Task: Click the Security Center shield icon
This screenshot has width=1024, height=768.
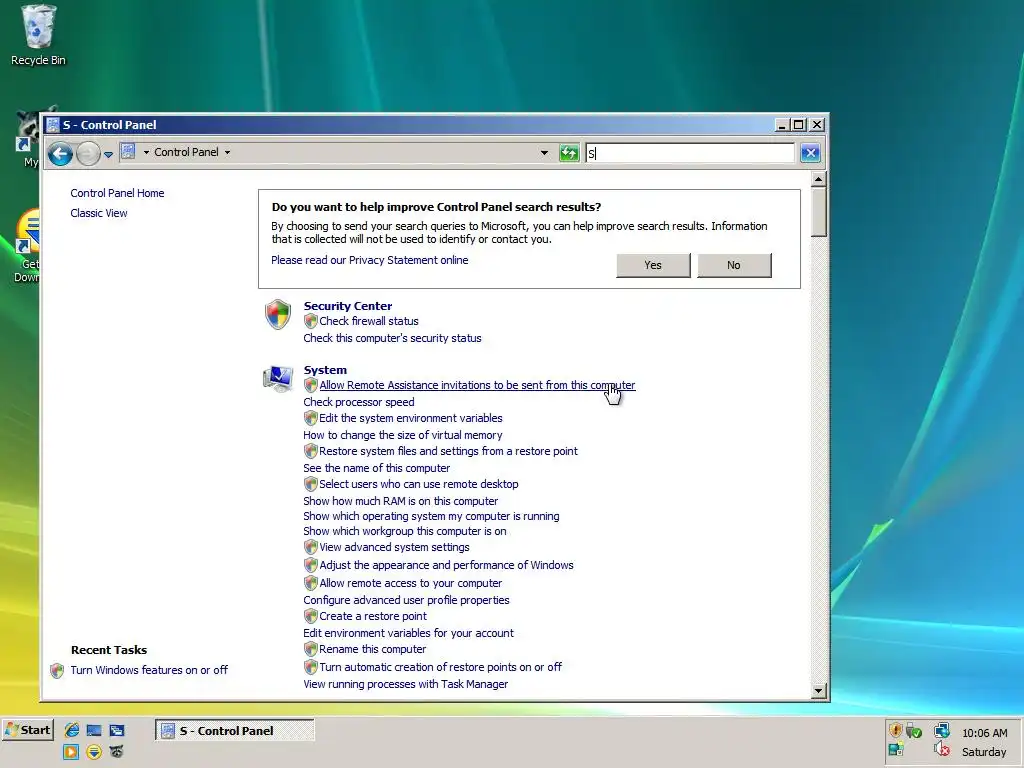Action: point(278,314)
